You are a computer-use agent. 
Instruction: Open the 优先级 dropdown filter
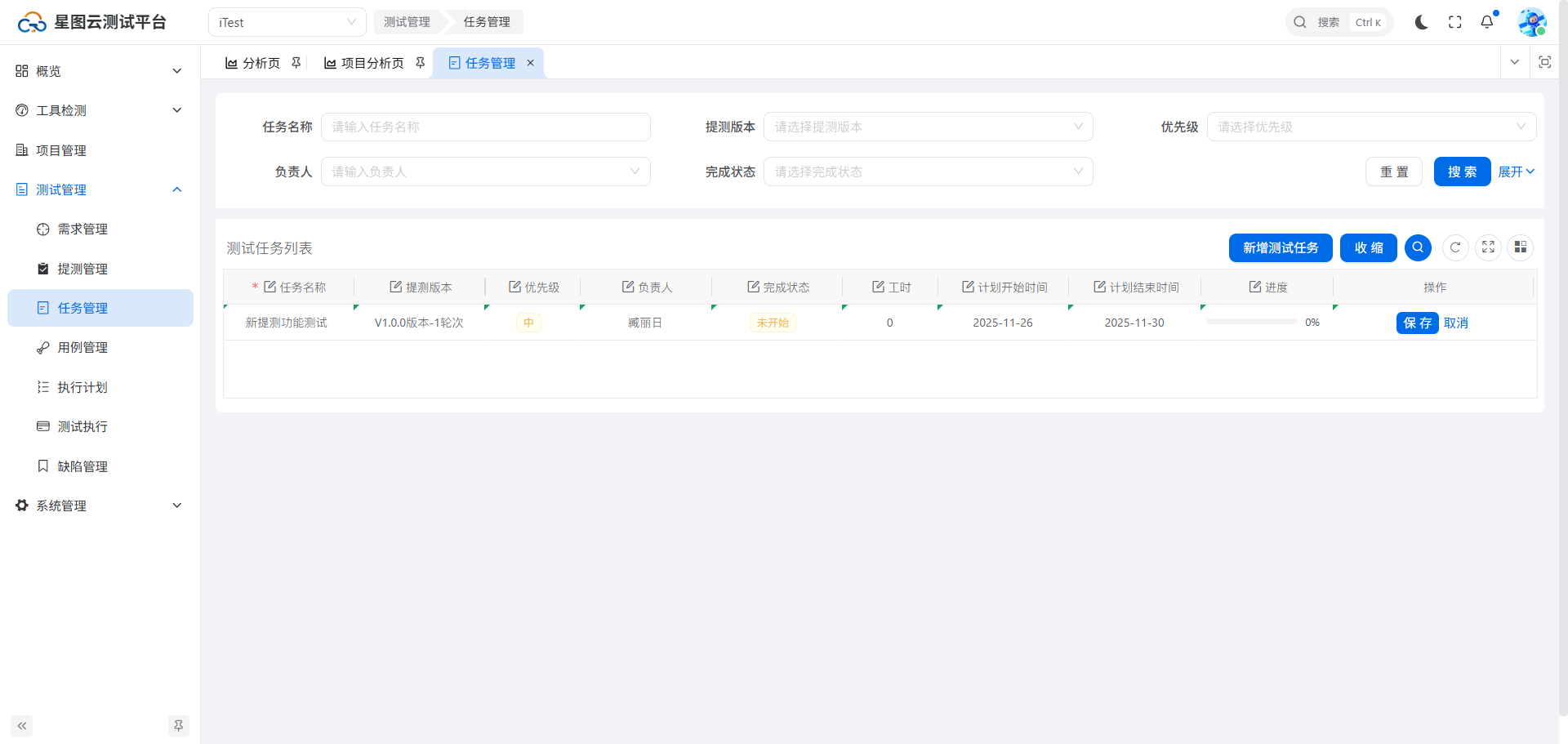pos(1370,127)
